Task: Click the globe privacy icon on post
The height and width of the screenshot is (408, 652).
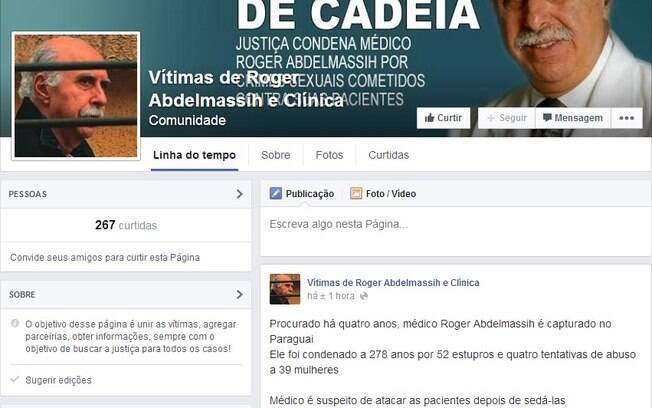Action: pyautogui.click(x=364, y=296)
